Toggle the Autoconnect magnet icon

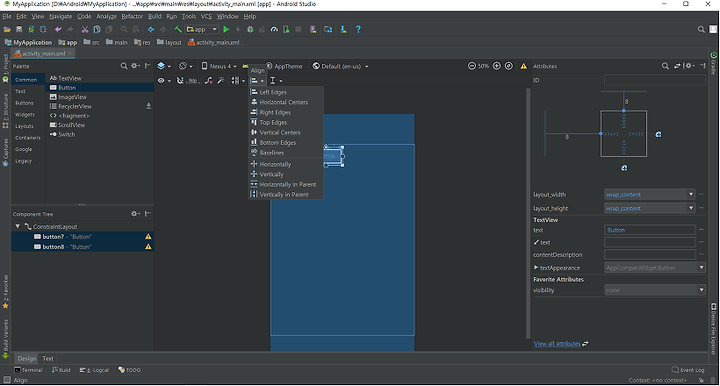pyautogui.click(x=180, y=81)
